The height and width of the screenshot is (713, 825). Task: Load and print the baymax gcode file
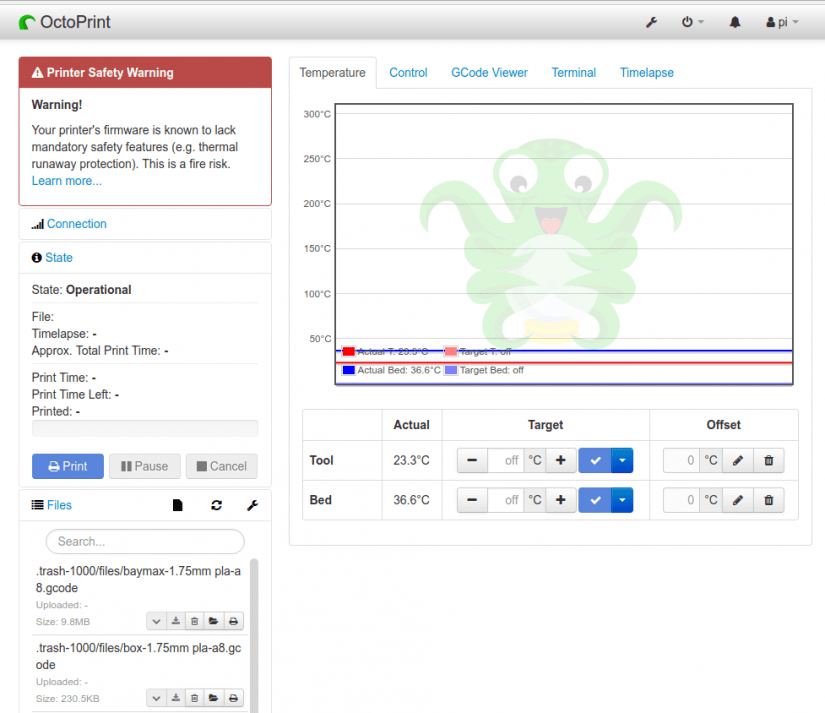[x=234, y=621]
